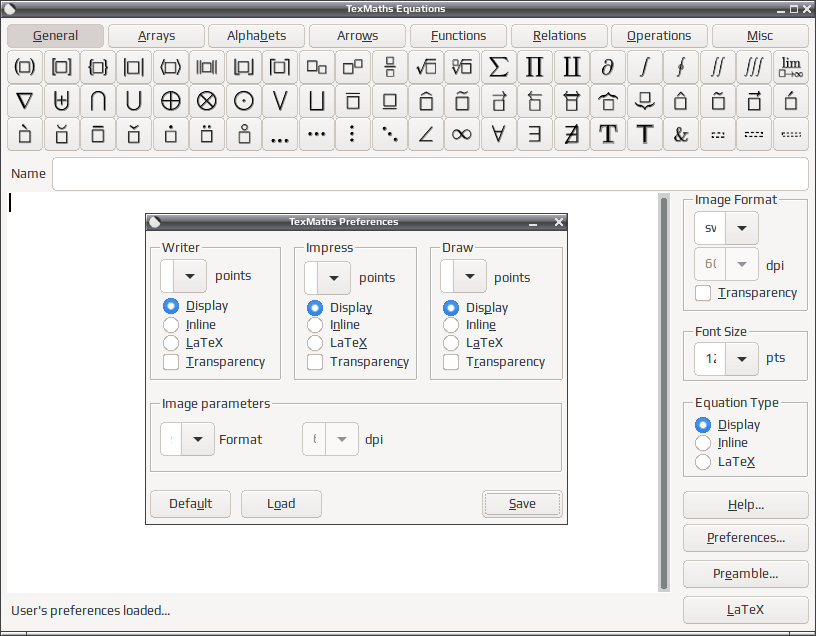The width and height of the screenshot is (816, 636).
Task: Open the Preamble... dialog
Action: click(x=746, y=574)
